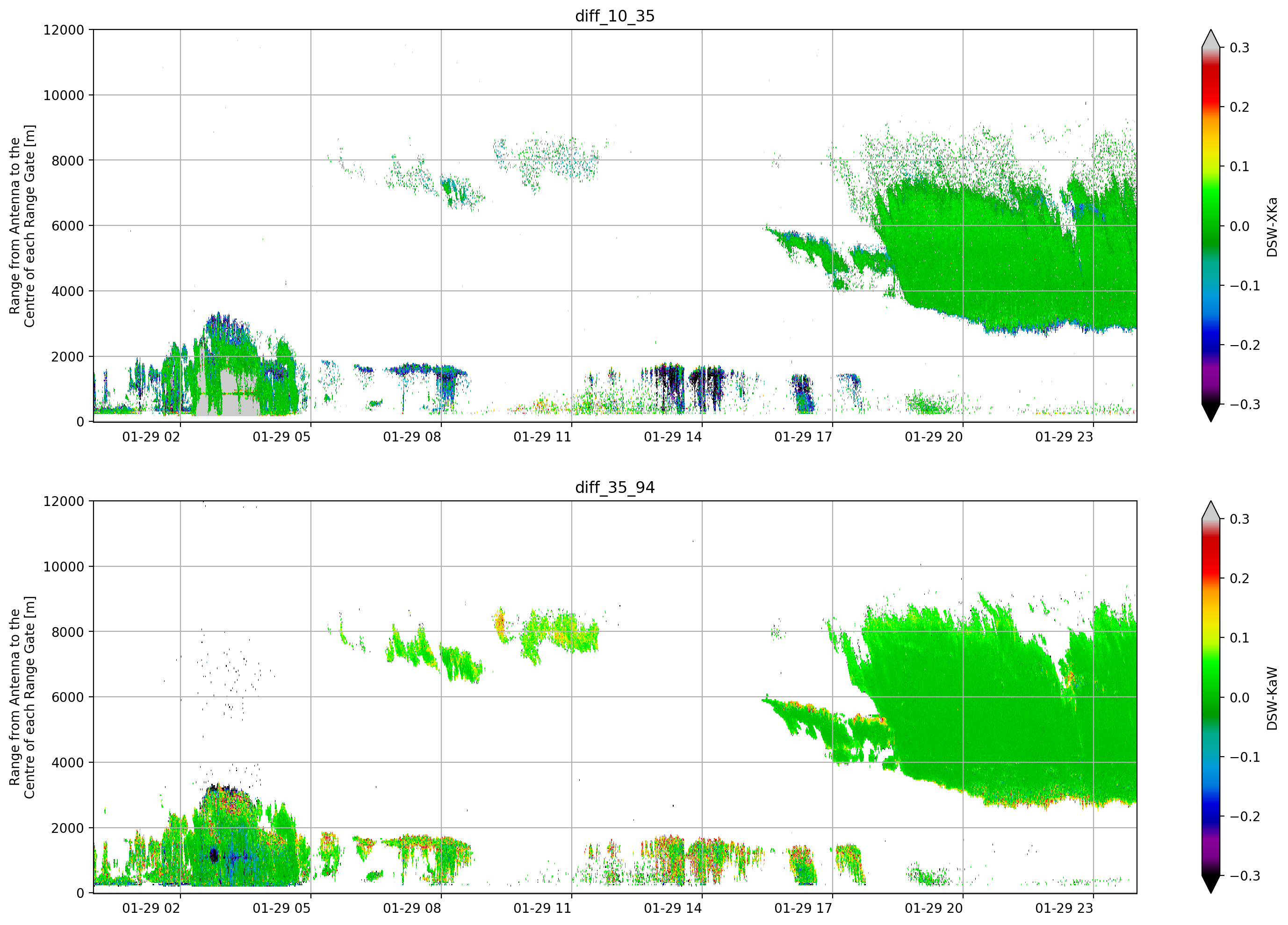Click y-axis range label of diff_10_35 plot

click(x=22, y=225)
